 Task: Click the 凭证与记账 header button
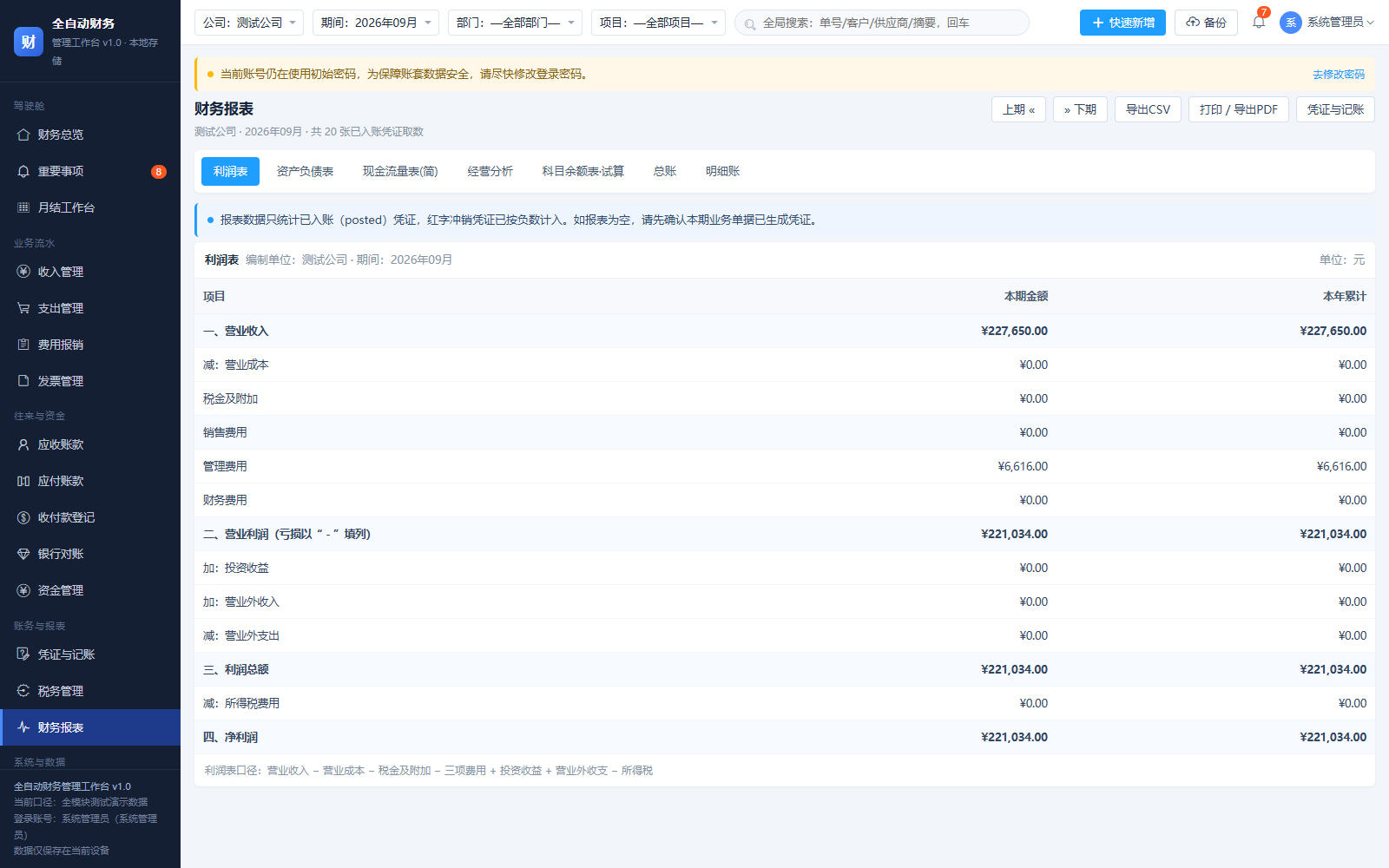point(1335,109)
